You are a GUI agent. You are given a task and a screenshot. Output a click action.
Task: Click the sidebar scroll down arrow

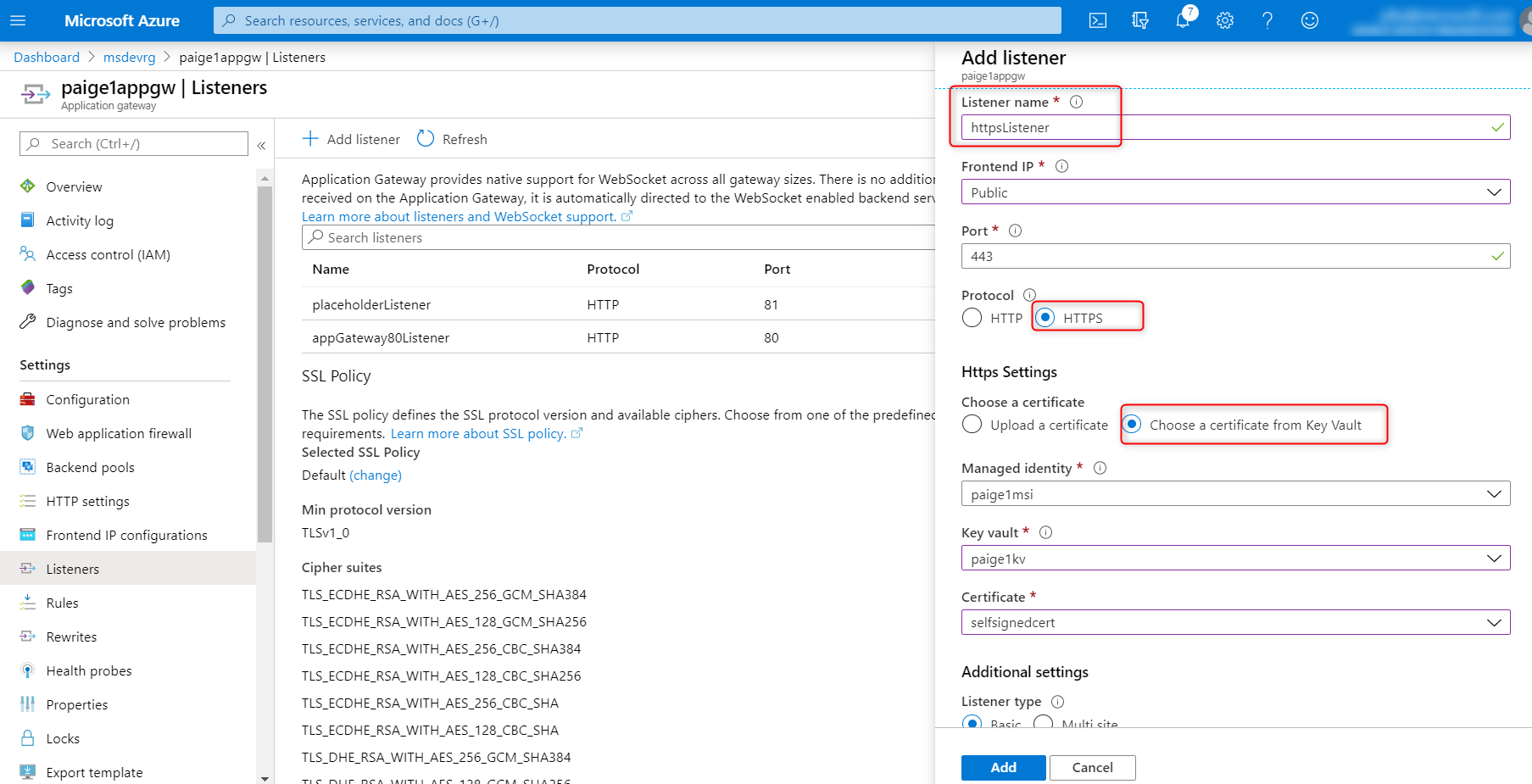click(x=265, y=778)
